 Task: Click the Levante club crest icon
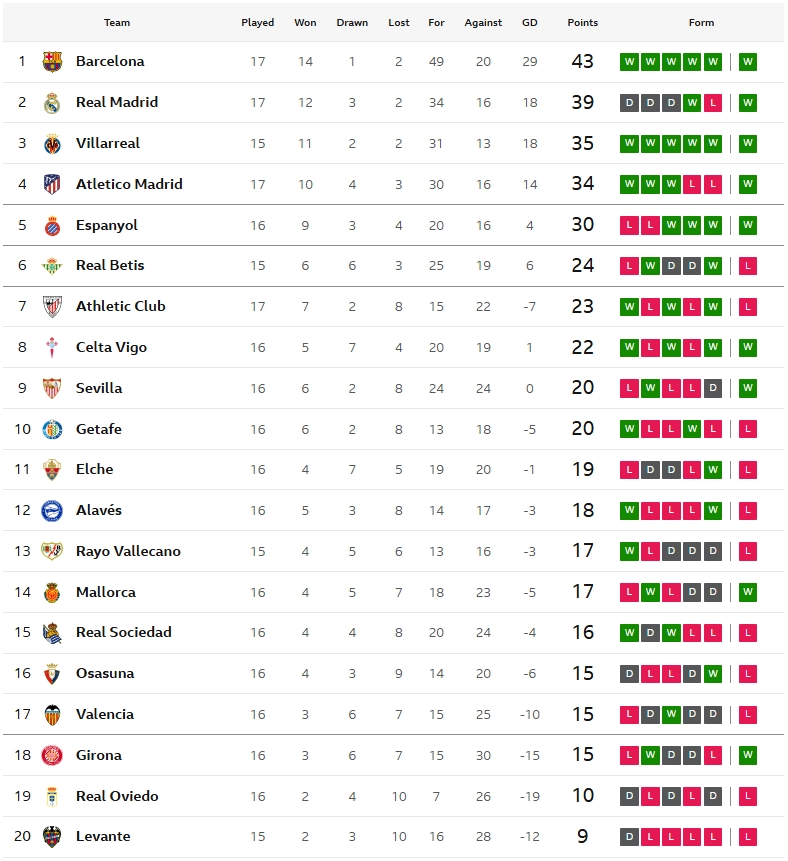(52, 837)
